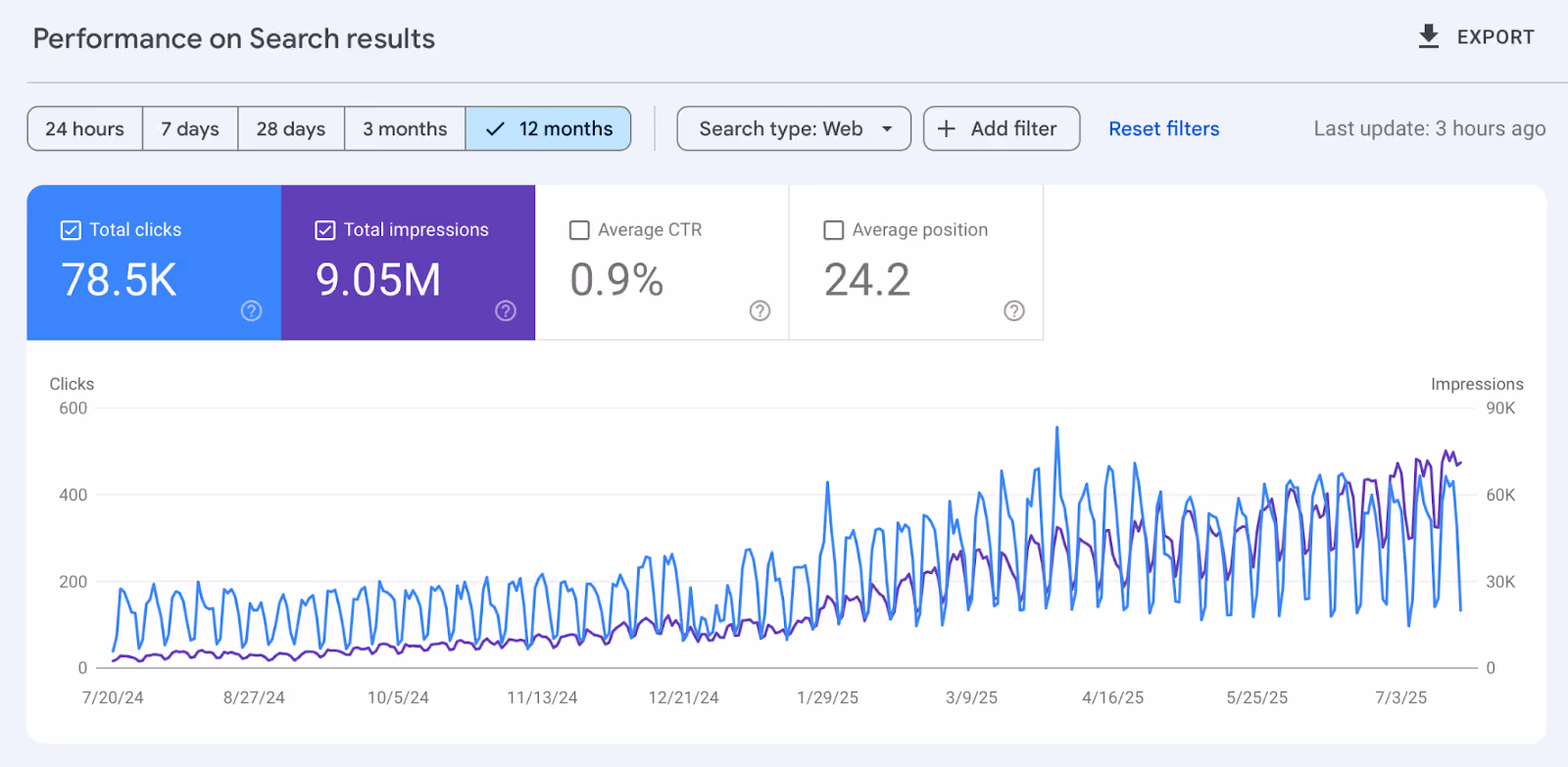Click the plus icon in Add filter

(947, 129)
